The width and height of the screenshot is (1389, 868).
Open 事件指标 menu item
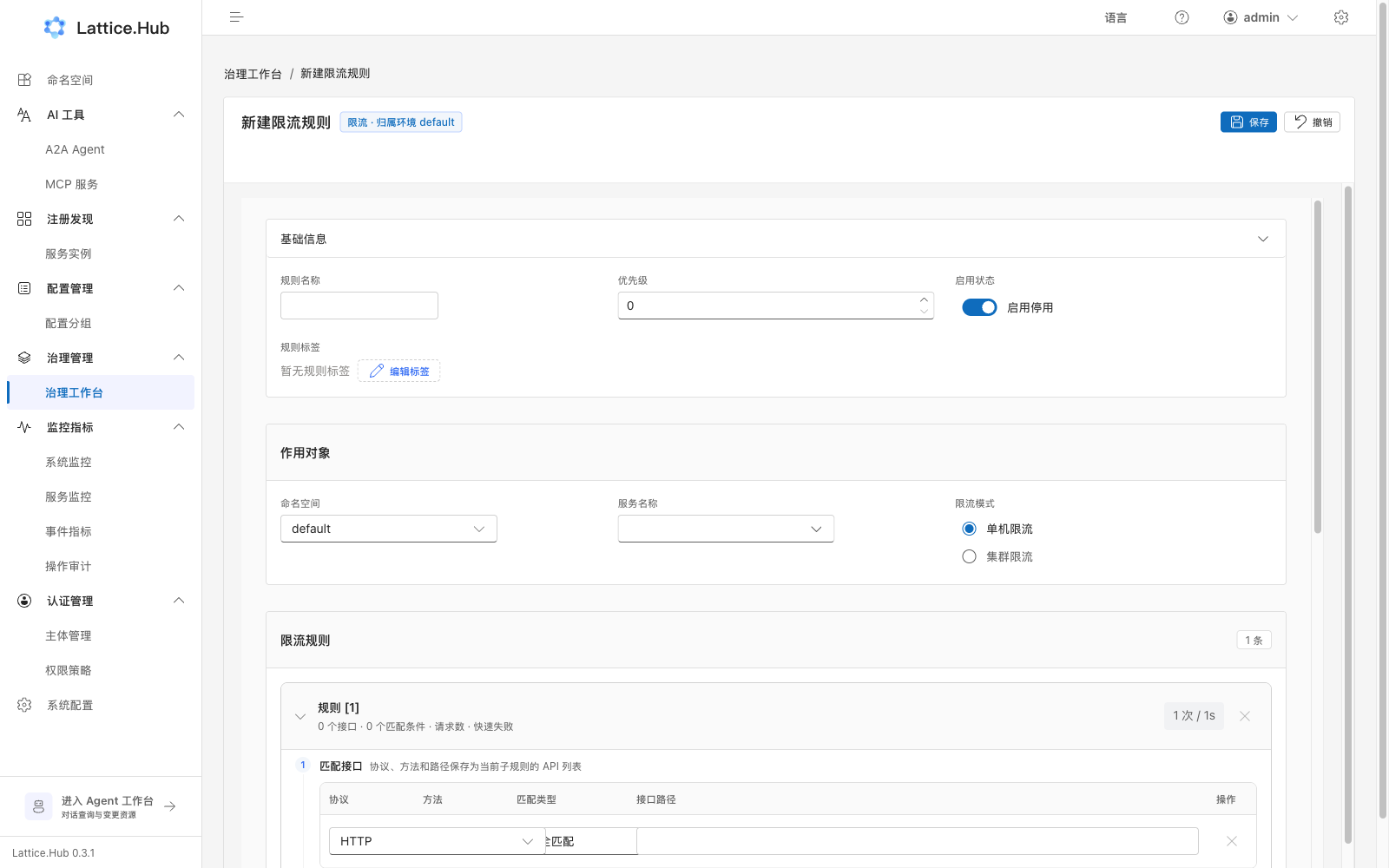[101, 531]
